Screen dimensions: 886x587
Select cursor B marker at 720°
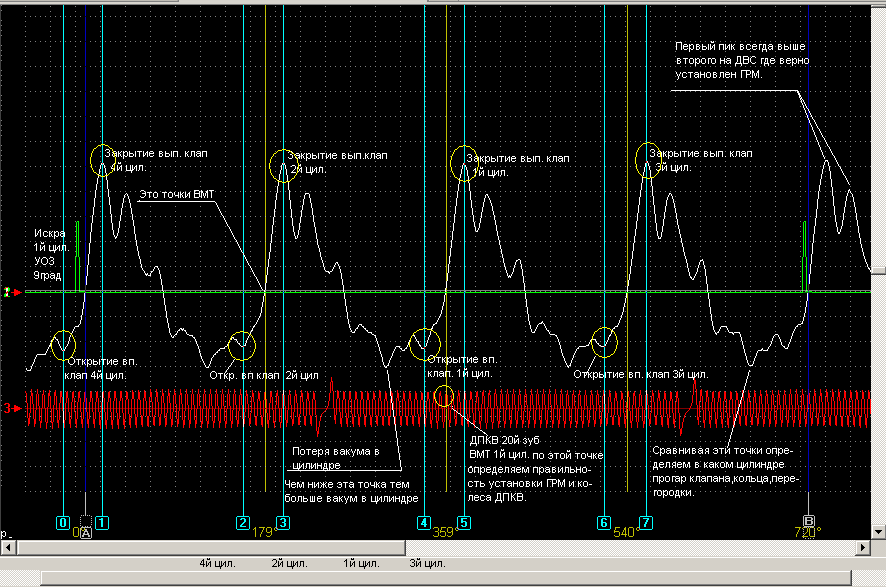809,522
